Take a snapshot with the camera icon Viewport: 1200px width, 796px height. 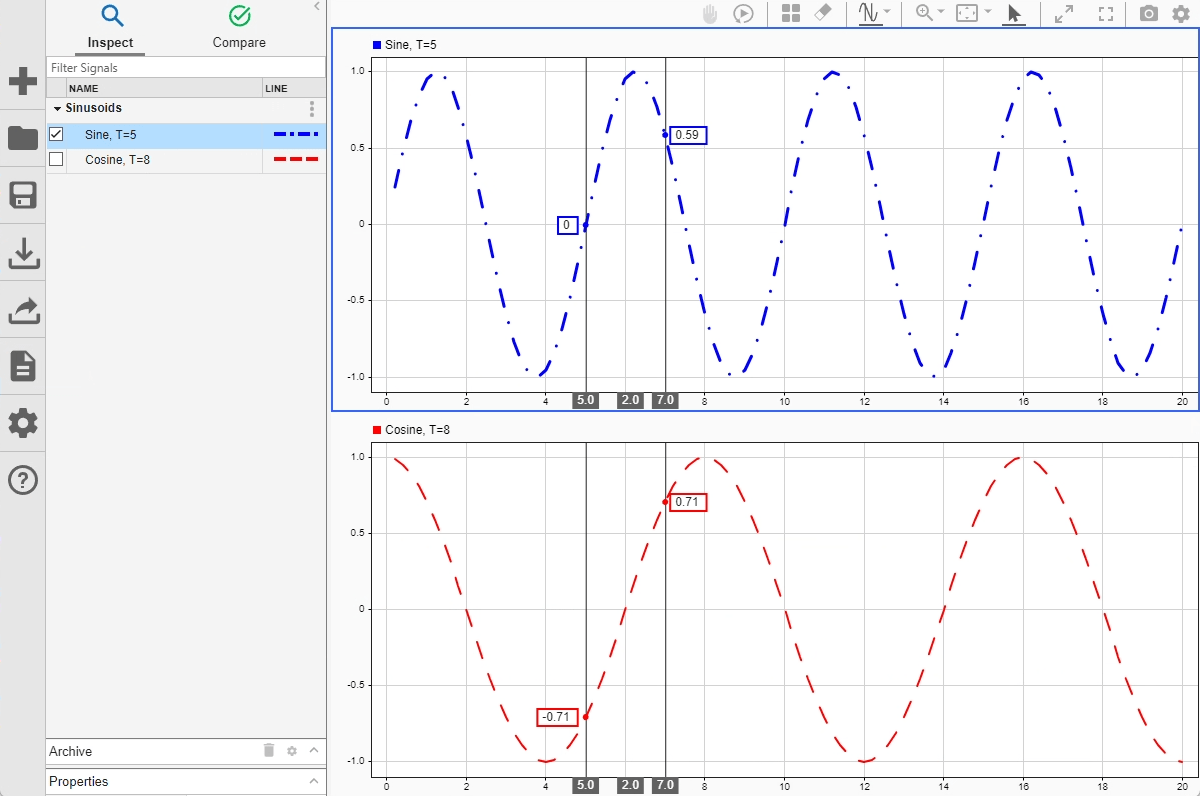pyautogui.click(x=1149, y=14)
